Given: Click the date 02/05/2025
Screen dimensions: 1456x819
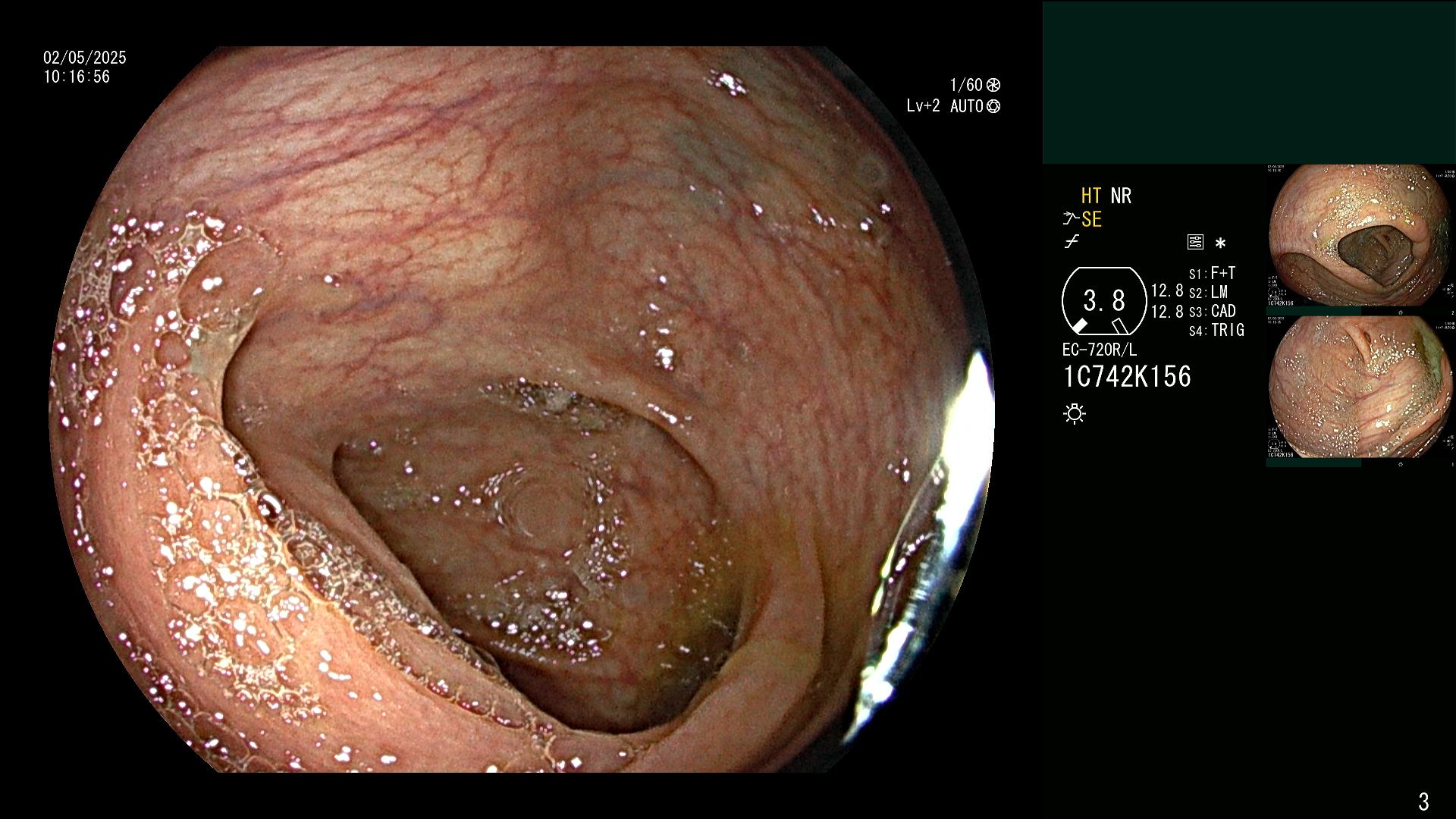Looking at the screenshot, I should (x=85, y=58).
